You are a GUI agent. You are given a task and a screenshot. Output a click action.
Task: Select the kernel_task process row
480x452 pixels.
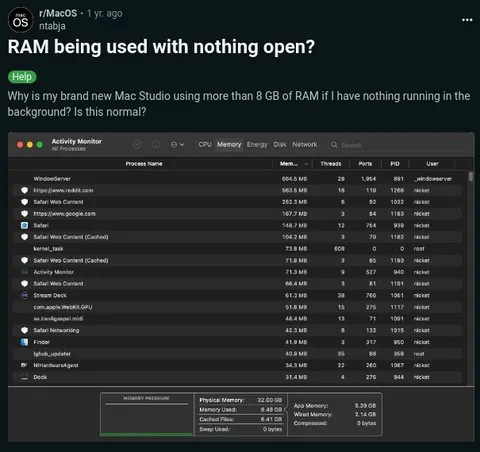pos(238,249)
